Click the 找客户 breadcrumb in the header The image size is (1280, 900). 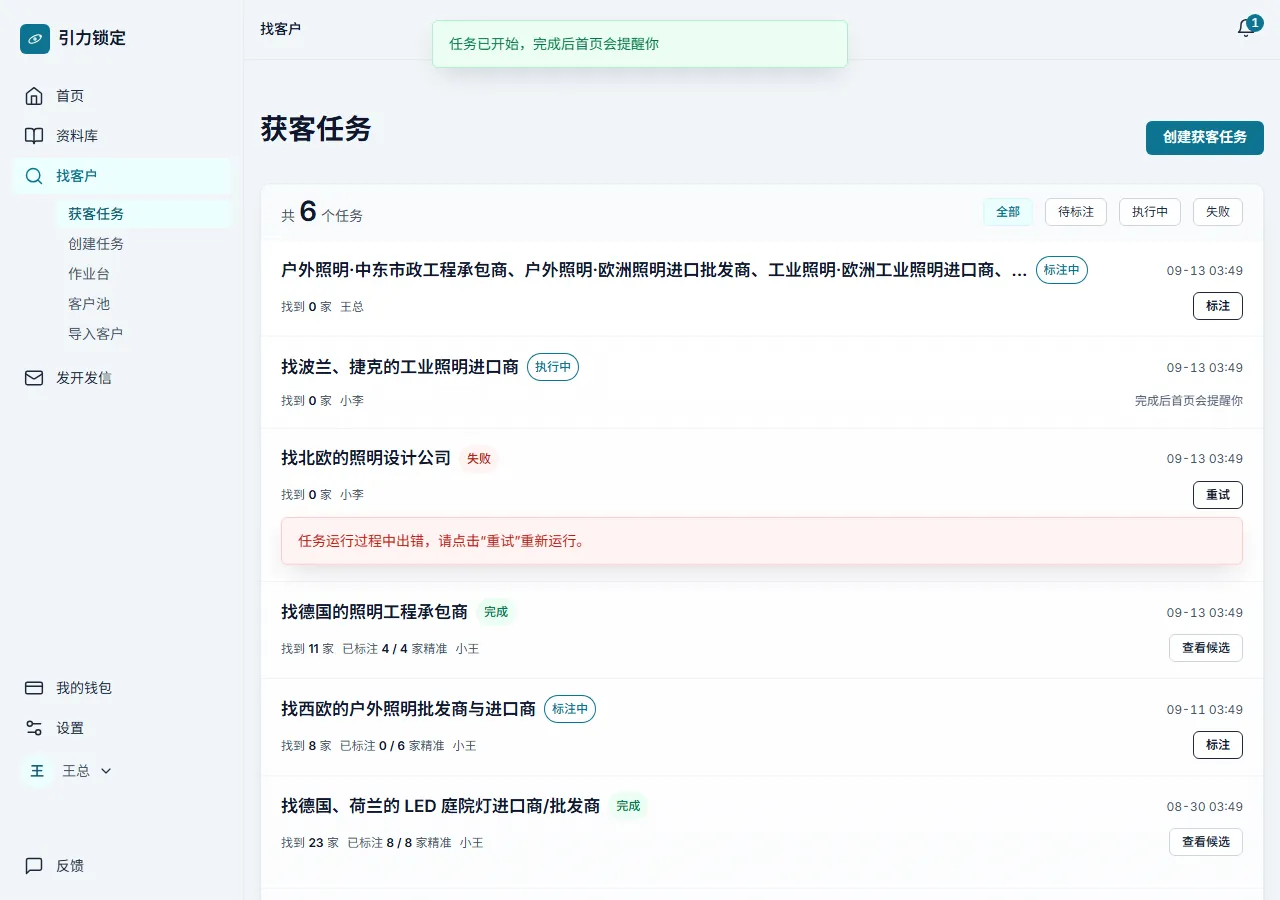(x=280, y=29)
